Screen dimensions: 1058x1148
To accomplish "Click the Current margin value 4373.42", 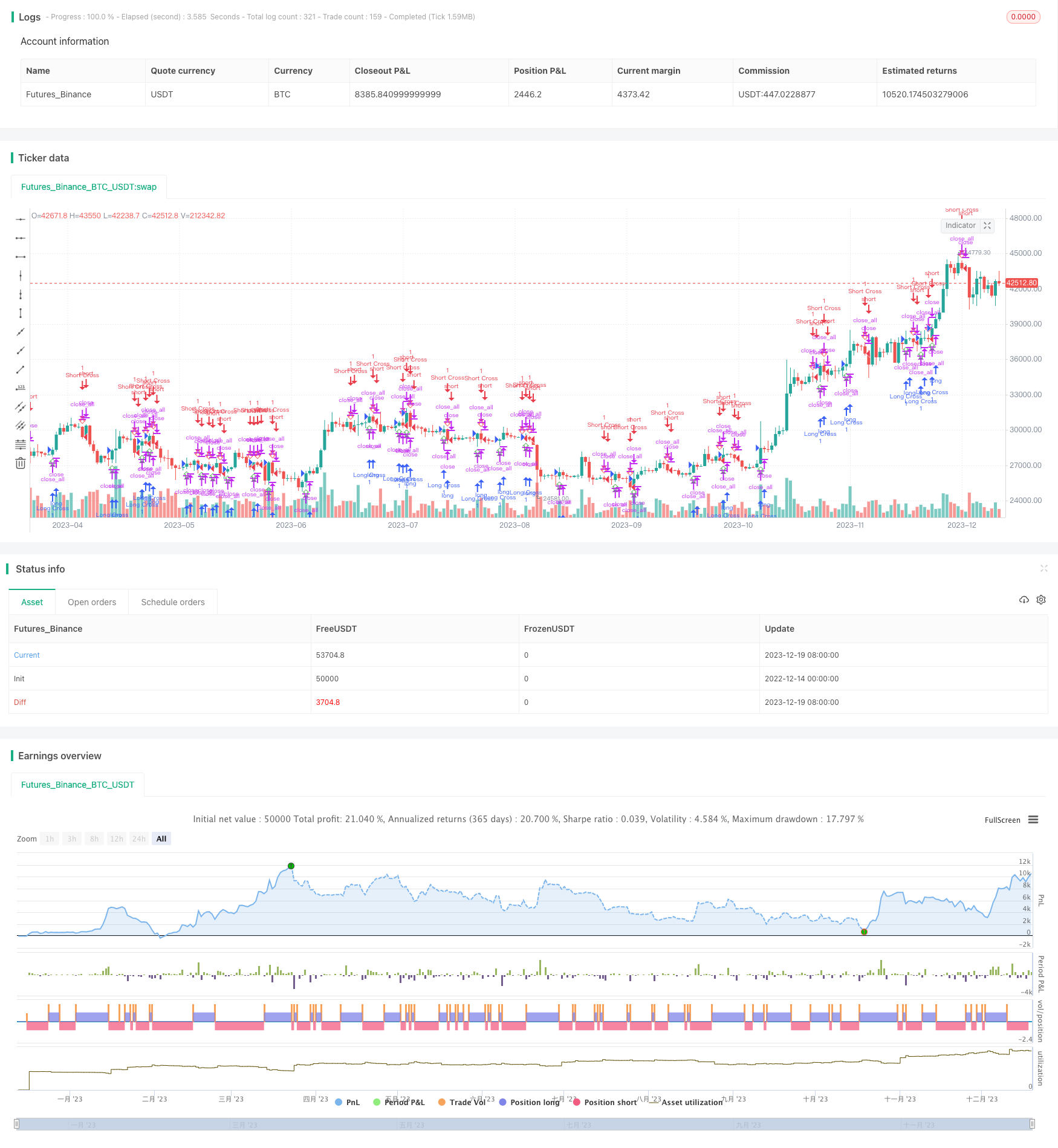I will pos(634,94).
